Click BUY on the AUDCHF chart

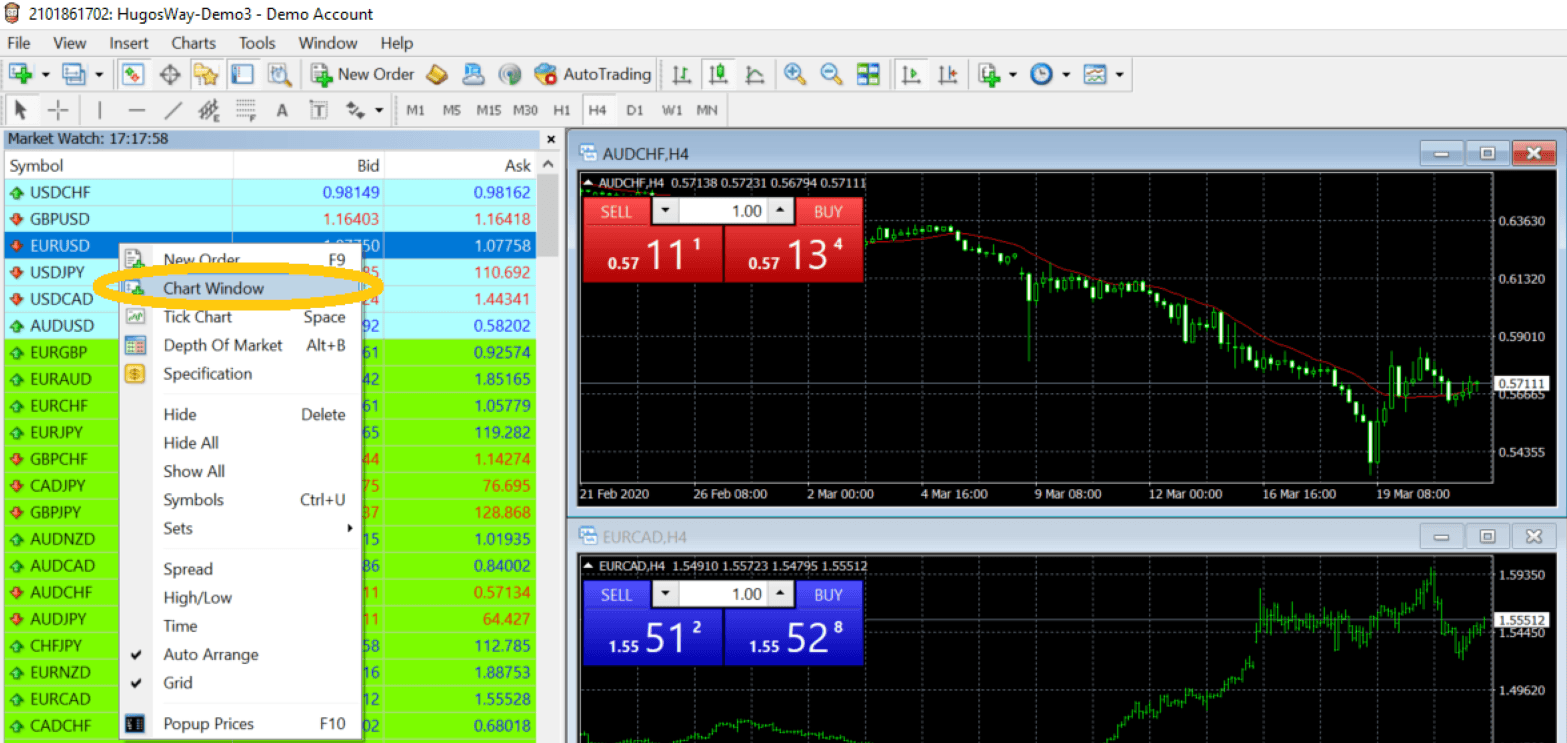point(829,211)
